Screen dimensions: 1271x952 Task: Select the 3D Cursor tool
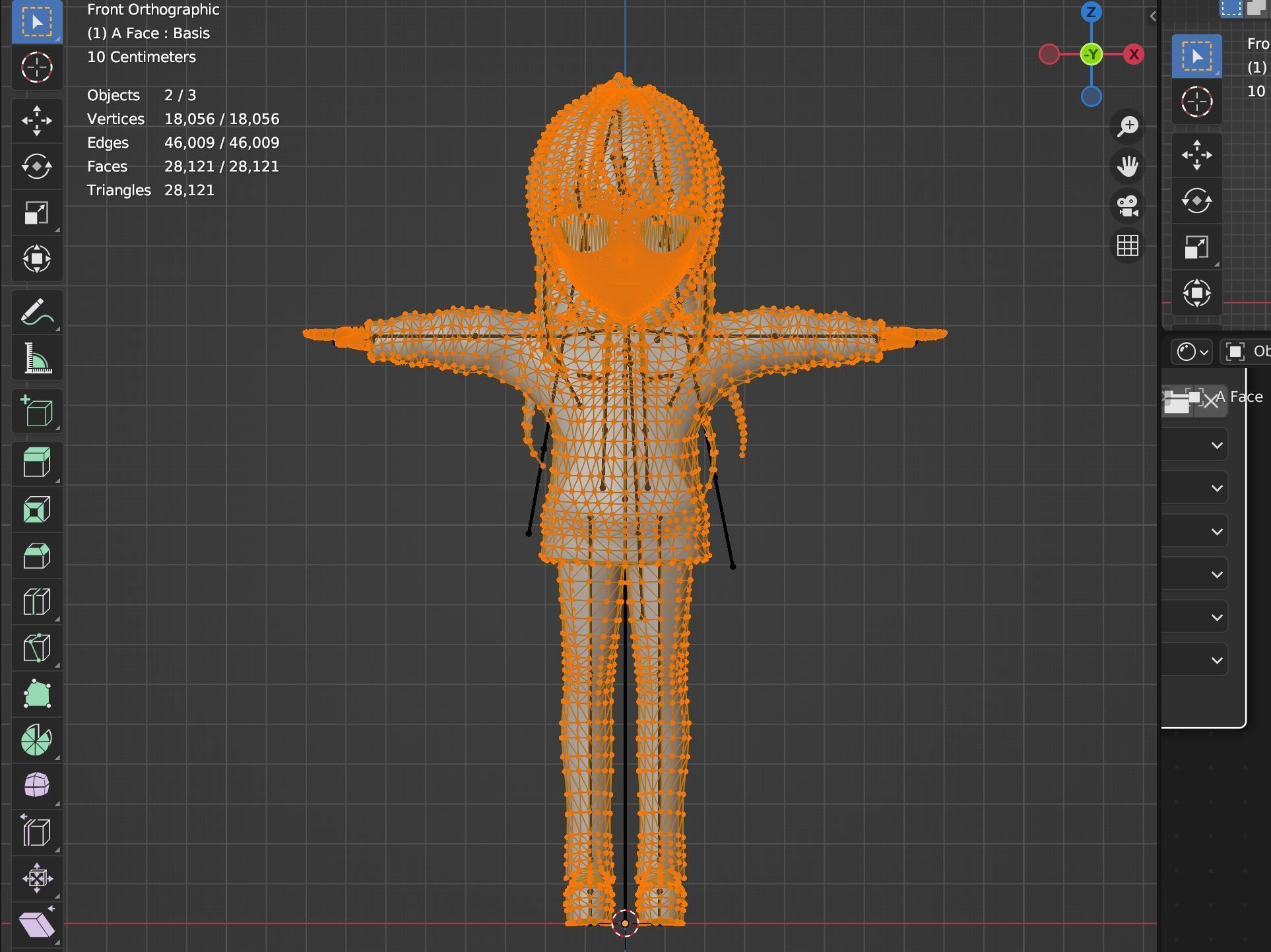pyautogui.click(x=36, y=68)
